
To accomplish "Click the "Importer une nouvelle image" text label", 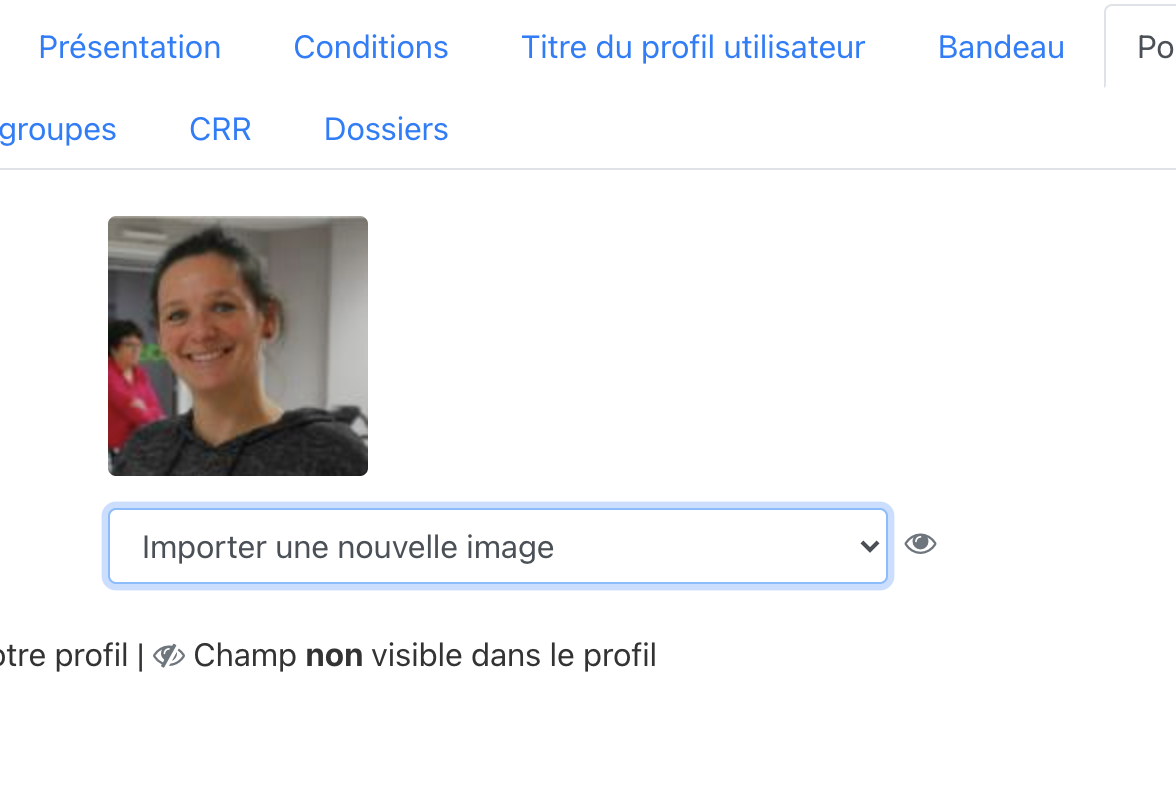I will click(348, 548).
